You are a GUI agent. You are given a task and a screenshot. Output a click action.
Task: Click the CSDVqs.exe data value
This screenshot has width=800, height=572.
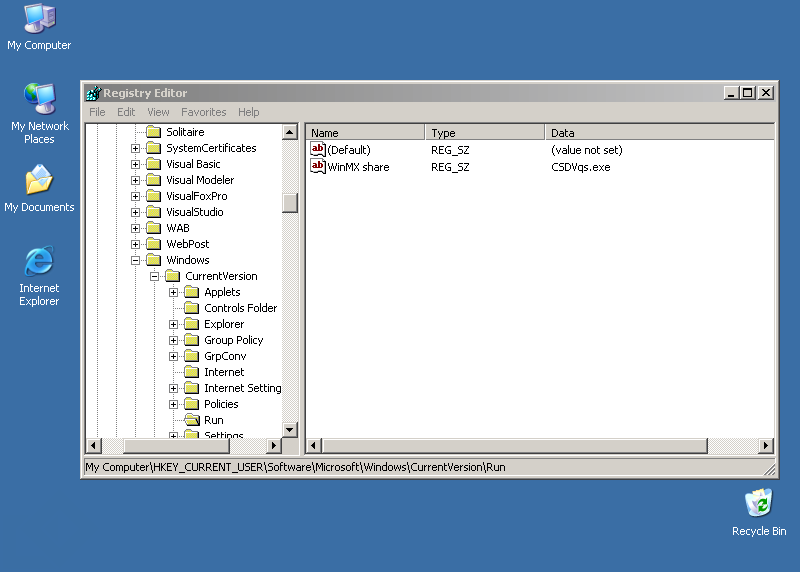[x=581, y=167]
